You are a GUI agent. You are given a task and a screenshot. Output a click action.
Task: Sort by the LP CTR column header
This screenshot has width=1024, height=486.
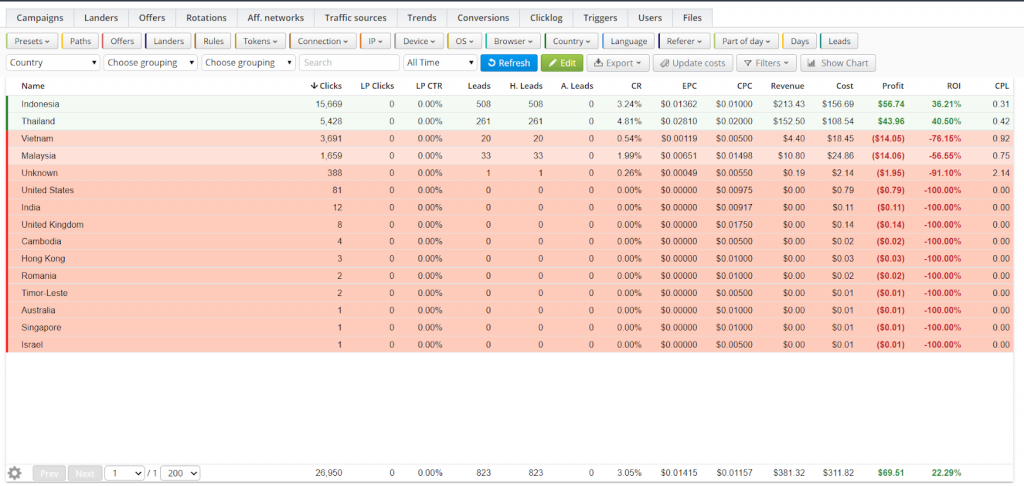[429, 86]
